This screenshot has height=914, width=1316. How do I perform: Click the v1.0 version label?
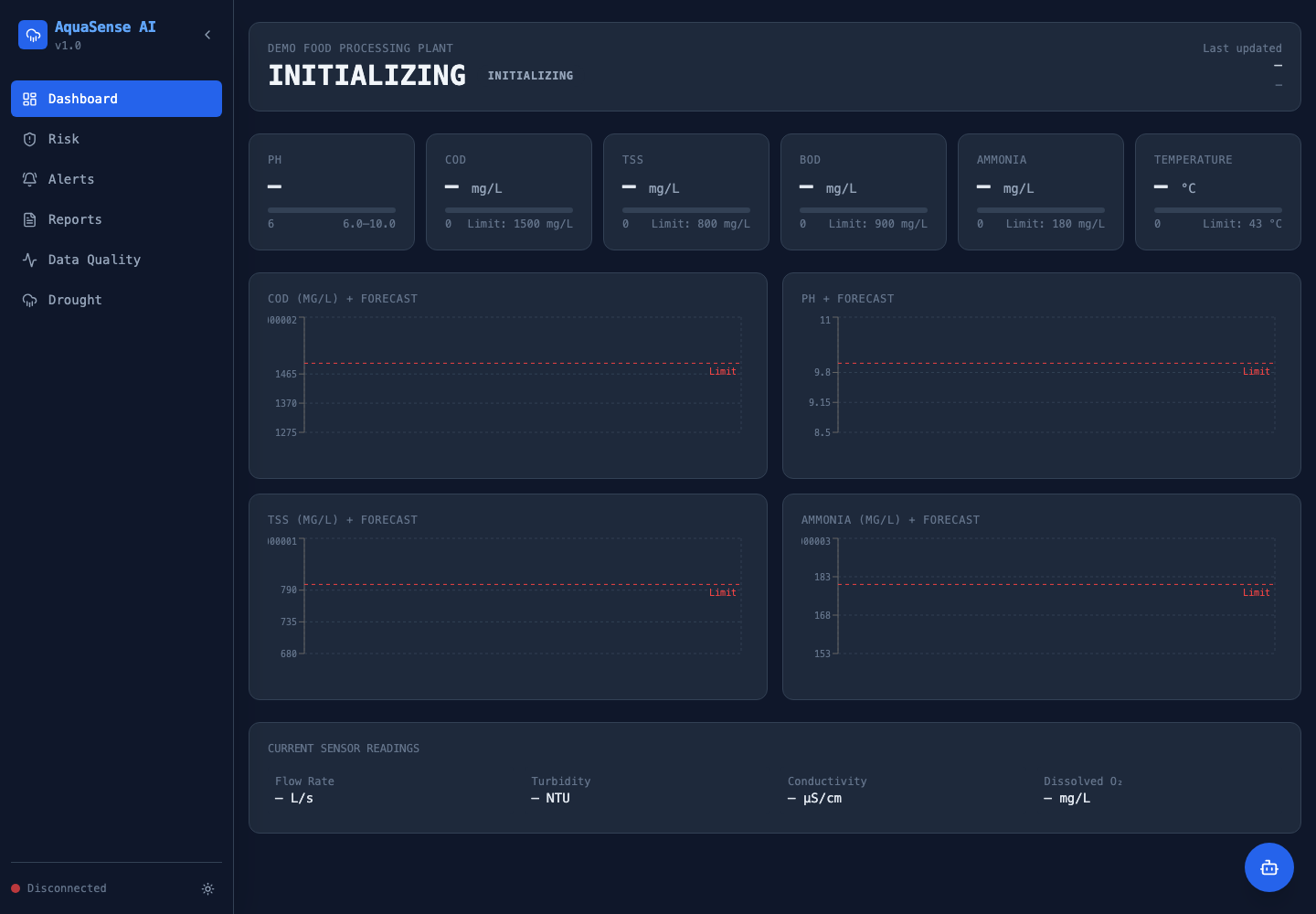pyautogui.click(x=68, y=46)
